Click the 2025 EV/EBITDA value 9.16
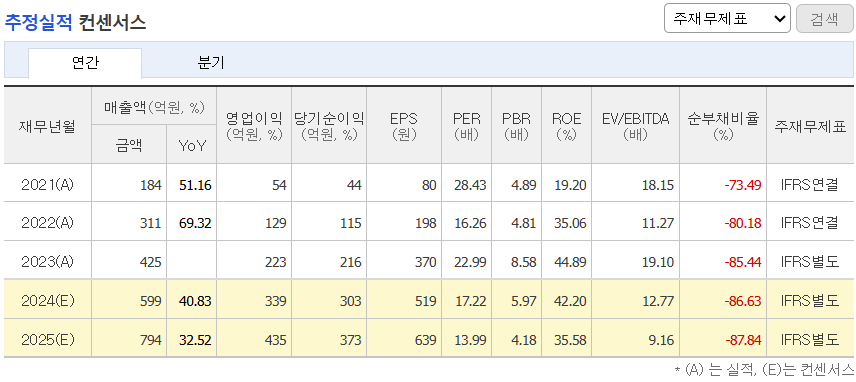856x382 pixels. pyautogui.click(x=662, y=341)
